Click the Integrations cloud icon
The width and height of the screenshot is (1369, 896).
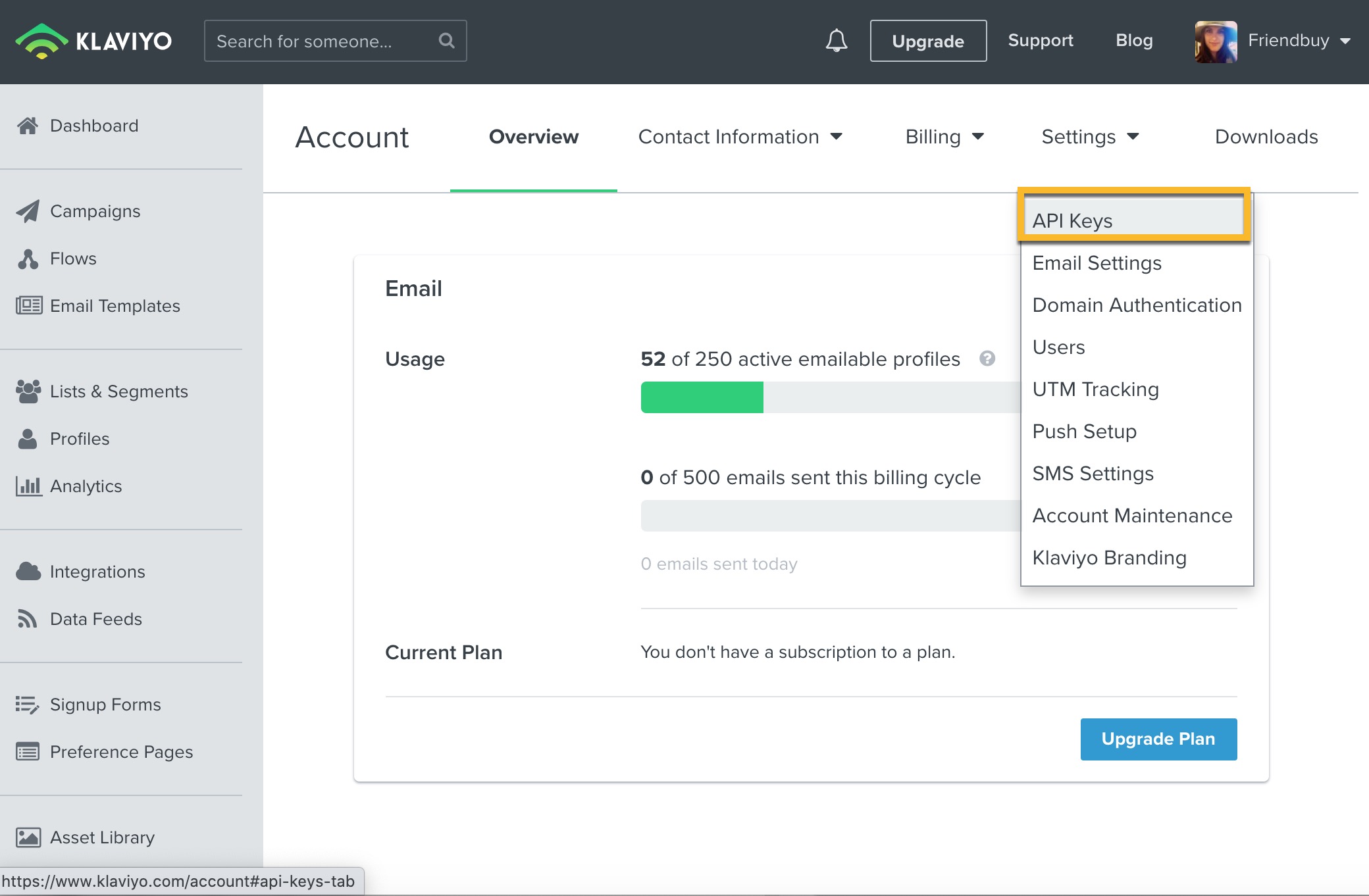(28, 572)
